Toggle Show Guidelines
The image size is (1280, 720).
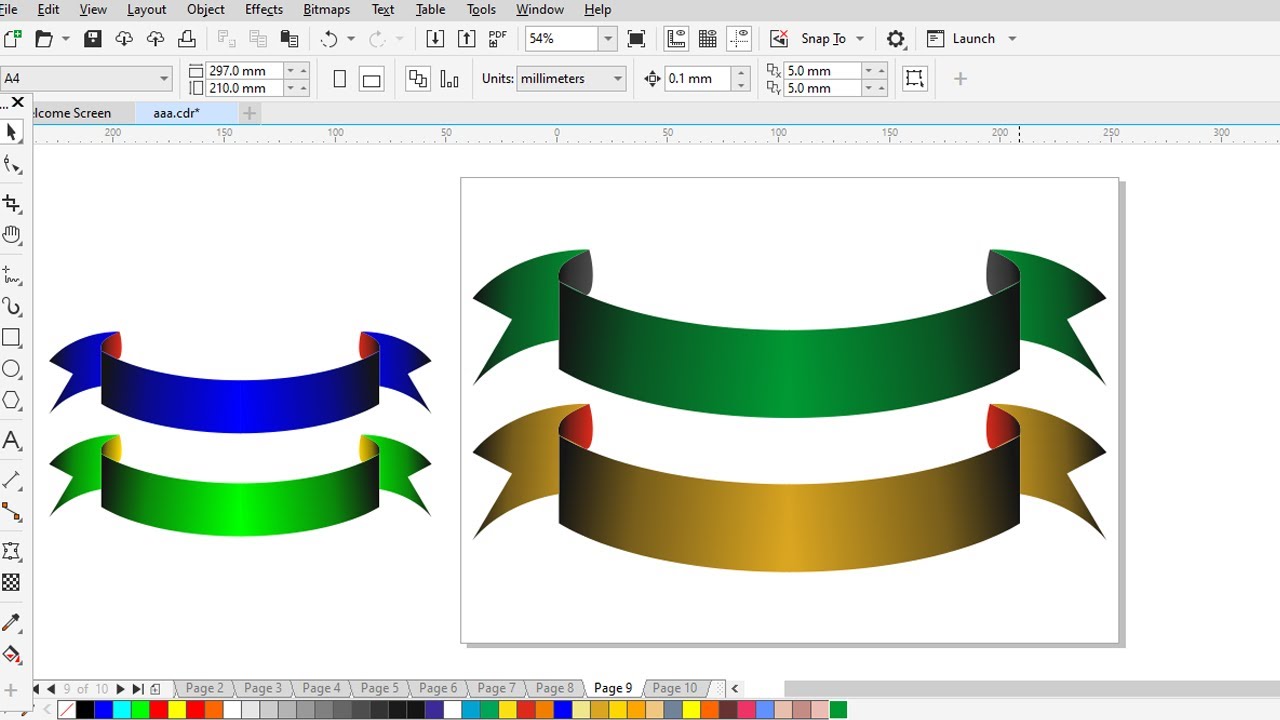(x=740, y=39)
